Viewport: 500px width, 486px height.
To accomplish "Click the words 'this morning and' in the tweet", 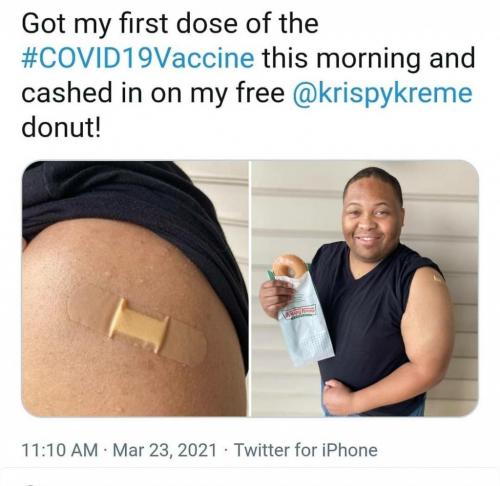I will tap(369, 58).
